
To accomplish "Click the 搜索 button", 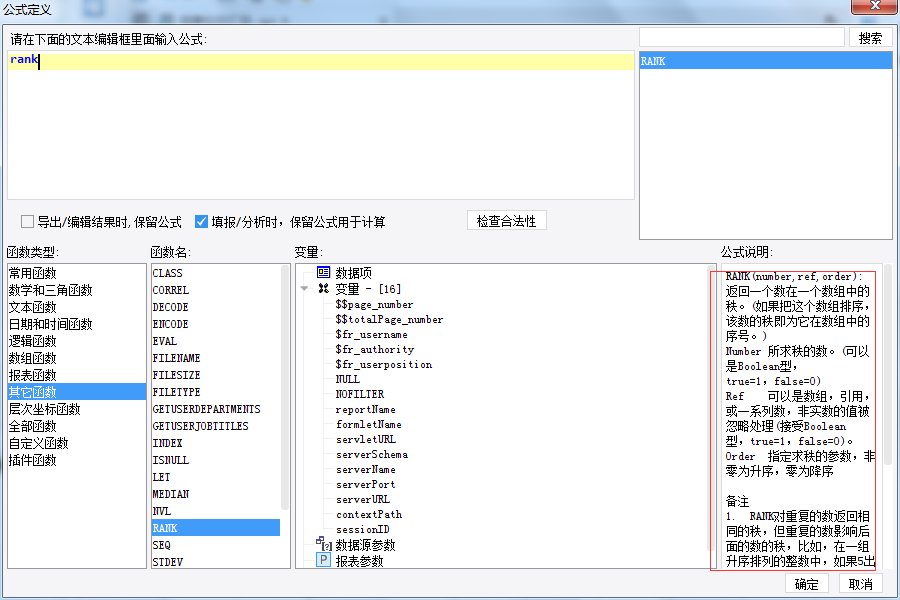I will (x=870, y=38).
